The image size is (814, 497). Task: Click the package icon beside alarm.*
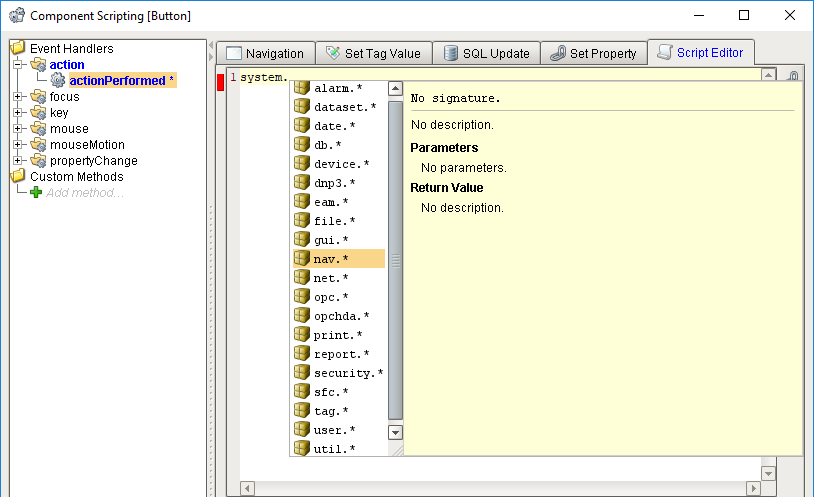tap(302, 88)
